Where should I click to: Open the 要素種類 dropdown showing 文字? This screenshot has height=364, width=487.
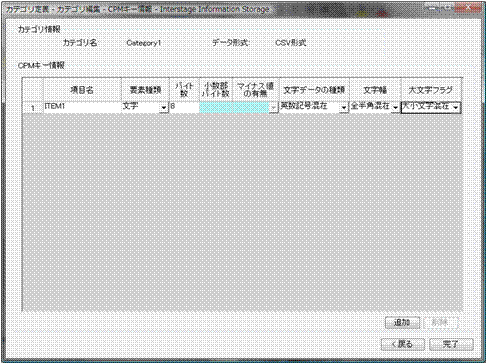[x=145, y=107]
